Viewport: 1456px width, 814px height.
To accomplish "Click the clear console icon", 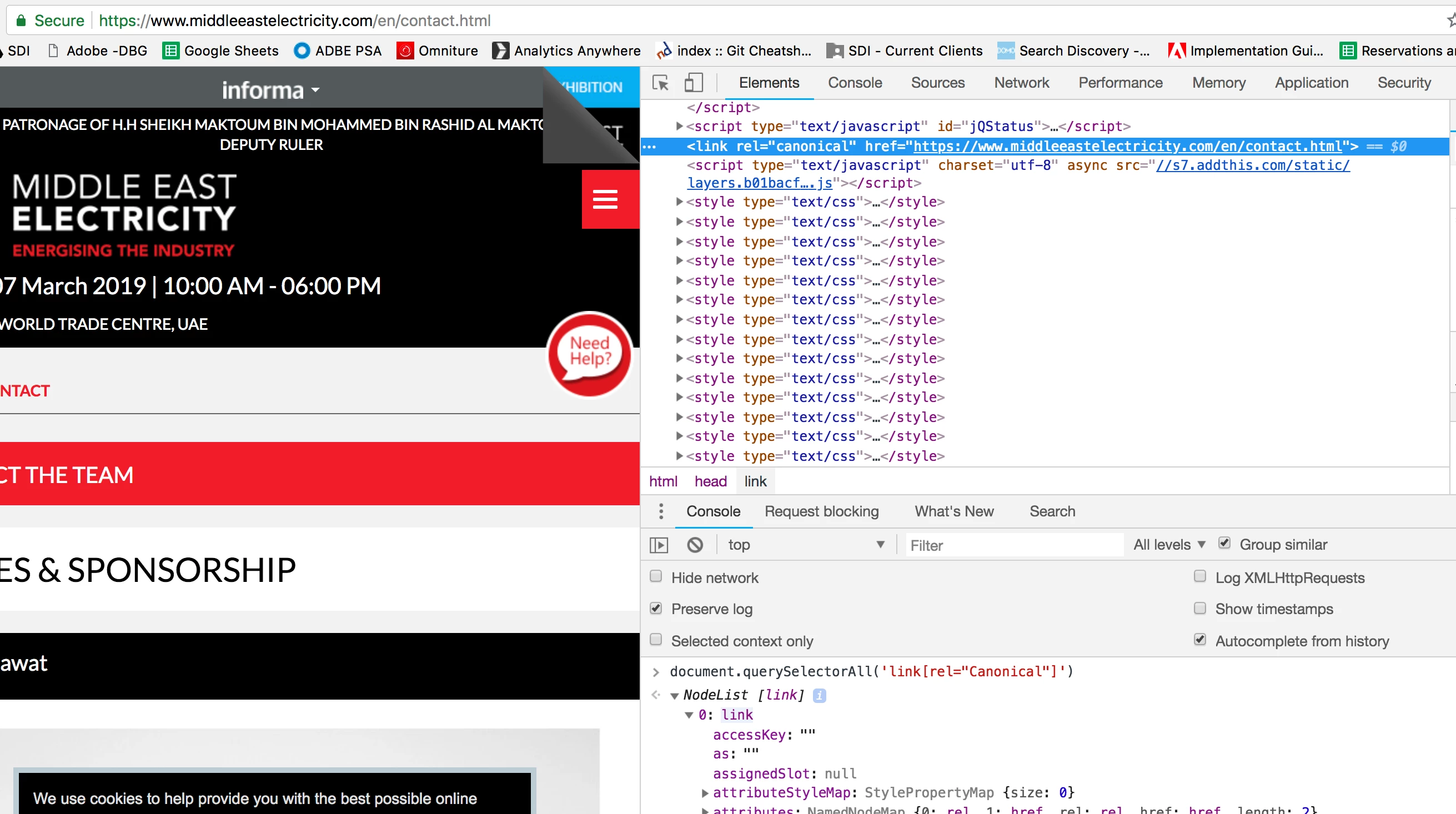I will click(695, 545).
